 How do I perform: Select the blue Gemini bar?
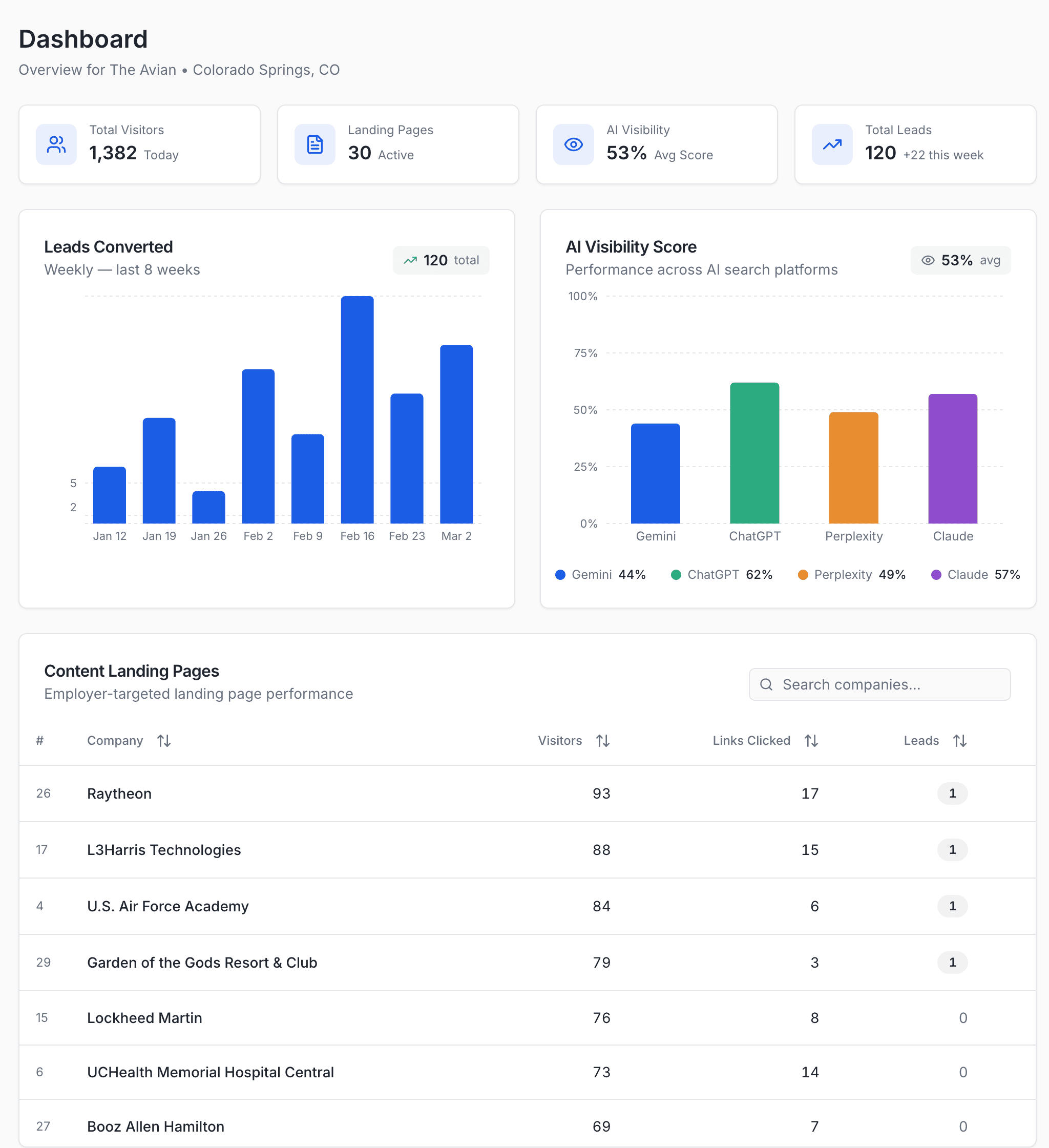click(x=656, y=473)
